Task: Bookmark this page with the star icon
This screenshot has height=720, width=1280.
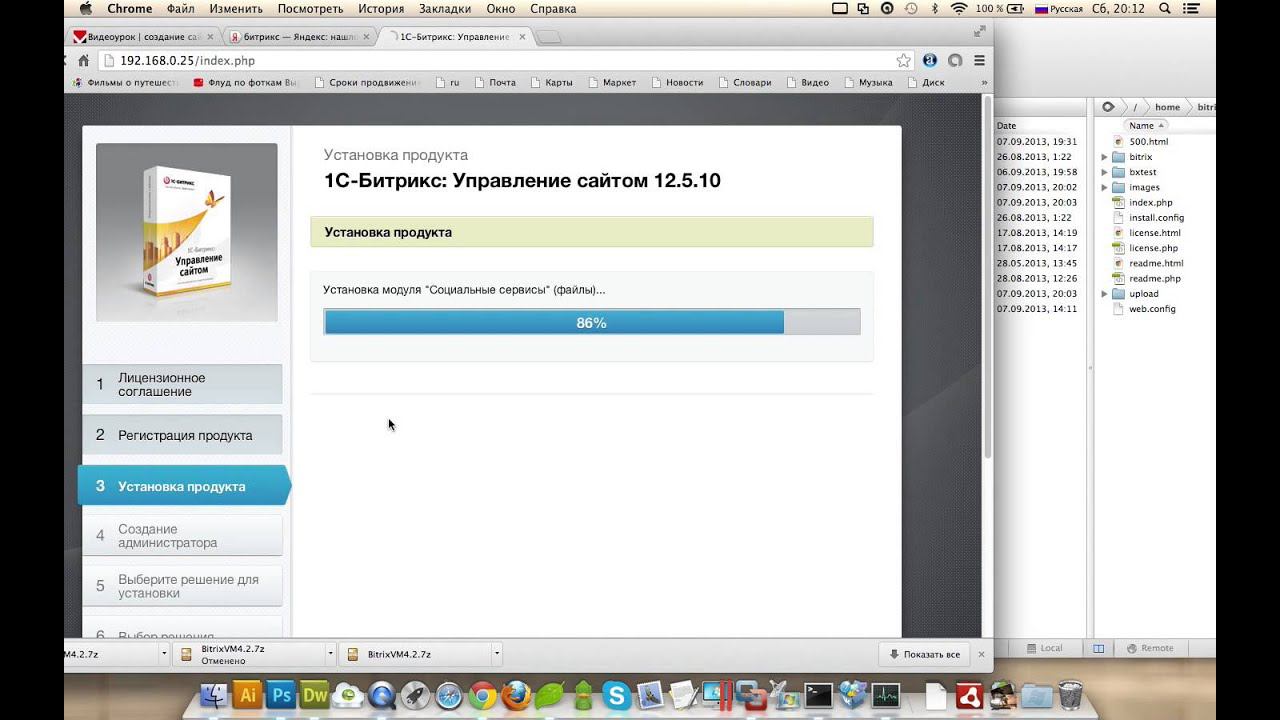Action: [903, 61]
